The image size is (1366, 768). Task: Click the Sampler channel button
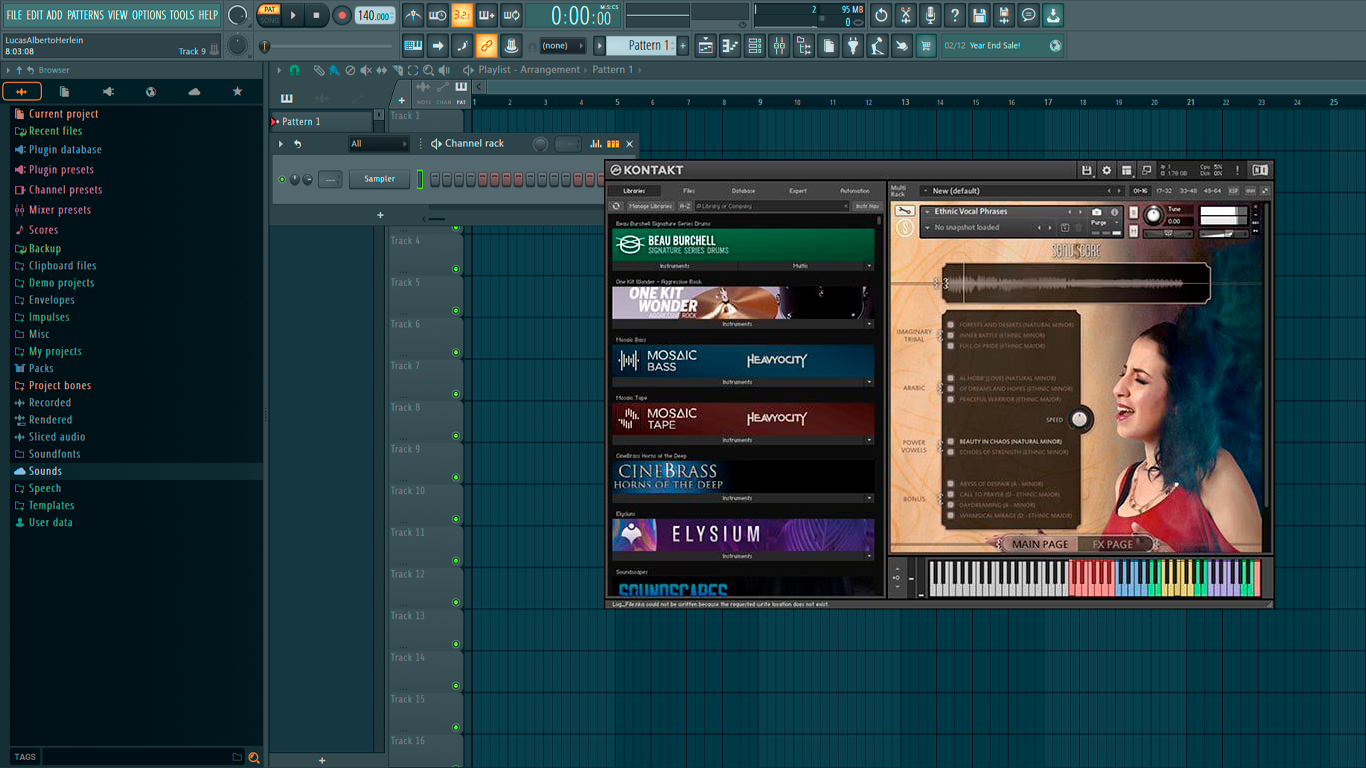click(x=379, y=179)
